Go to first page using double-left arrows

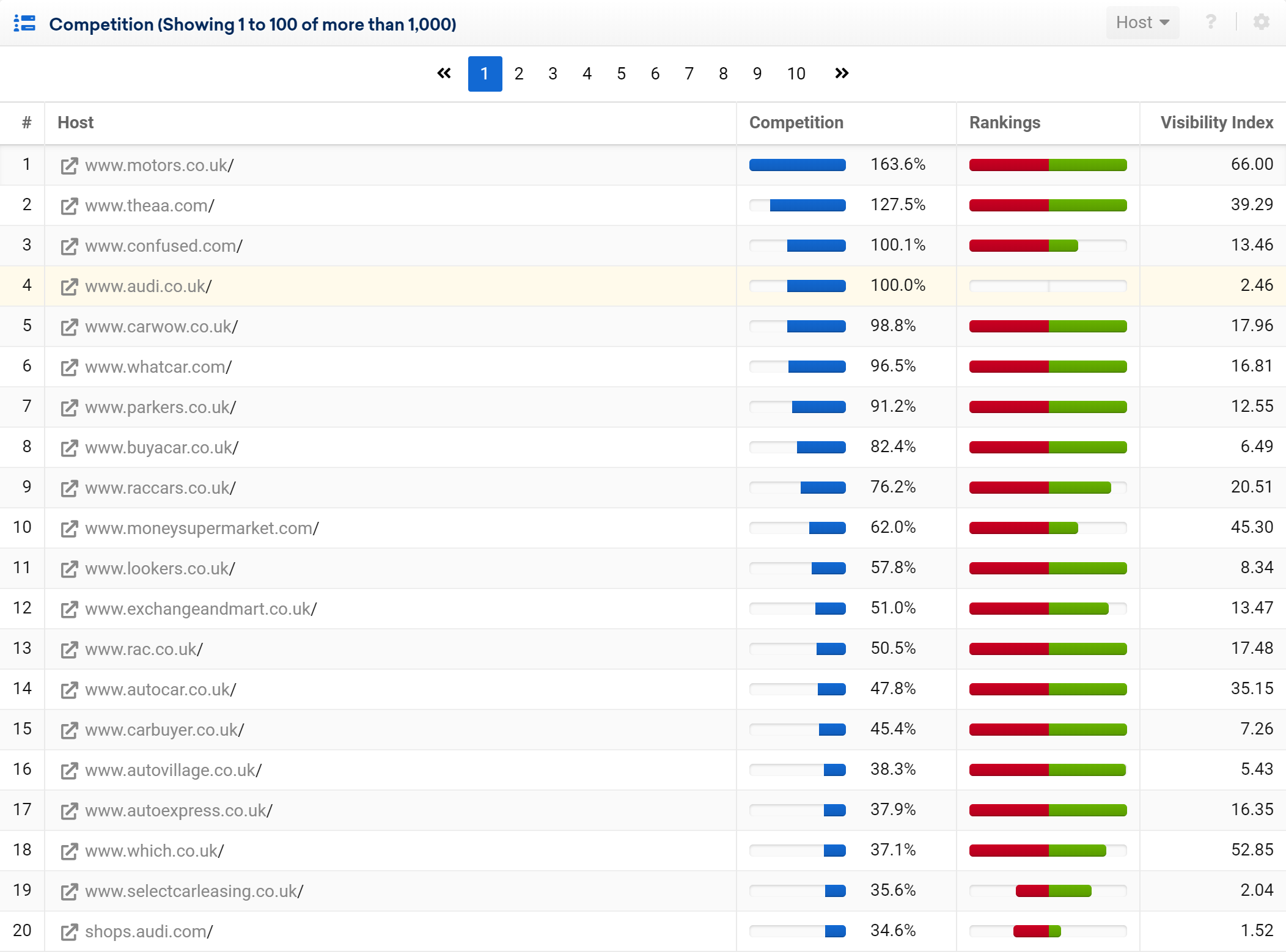[444, 73]
